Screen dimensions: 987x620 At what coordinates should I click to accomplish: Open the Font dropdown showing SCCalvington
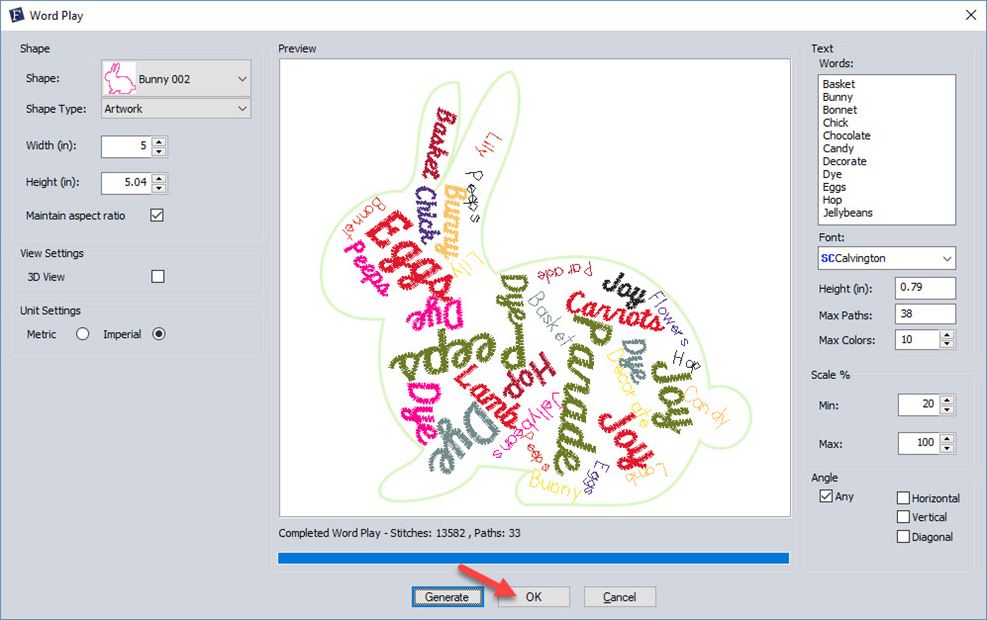(946, 258)
